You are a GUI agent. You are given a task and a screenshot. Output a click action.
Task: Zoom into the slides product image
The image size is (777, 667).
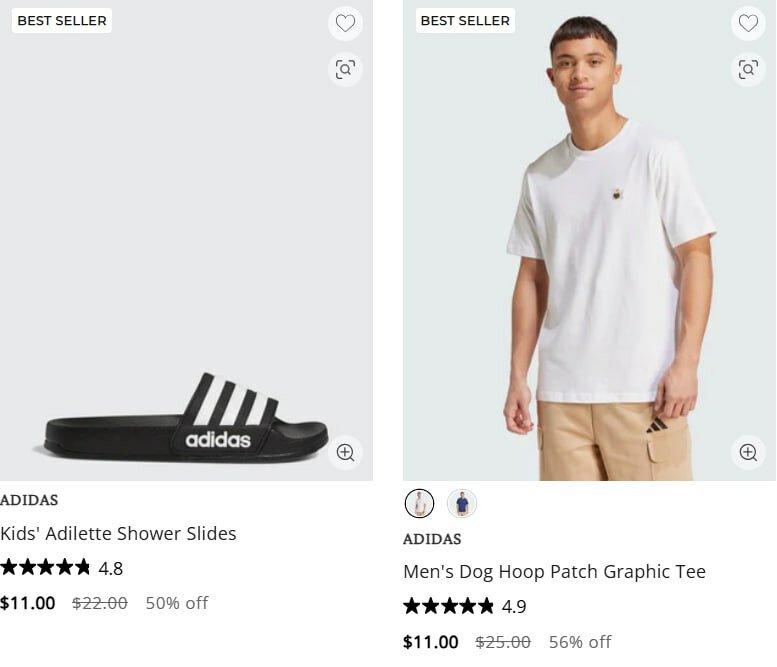[x=345, y=452]
